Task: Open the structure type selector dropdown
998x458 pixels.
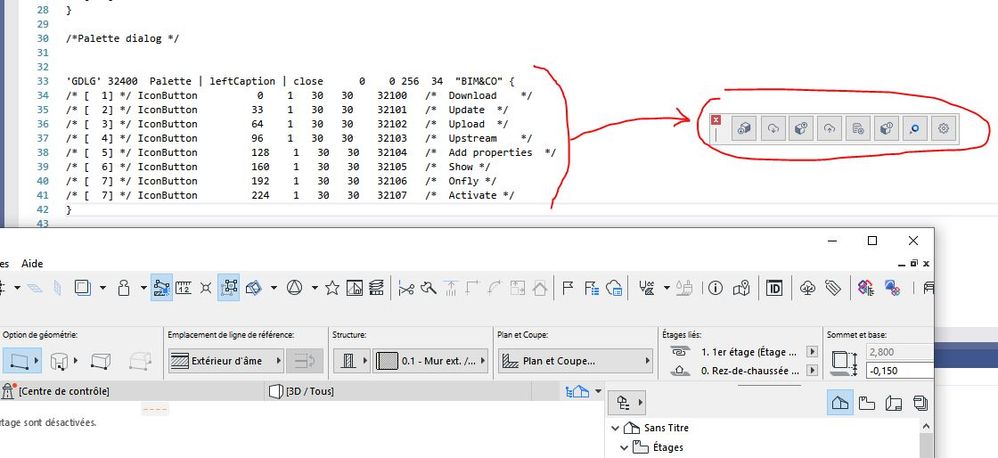Action: pyautogui.click(x=351, y=361)
